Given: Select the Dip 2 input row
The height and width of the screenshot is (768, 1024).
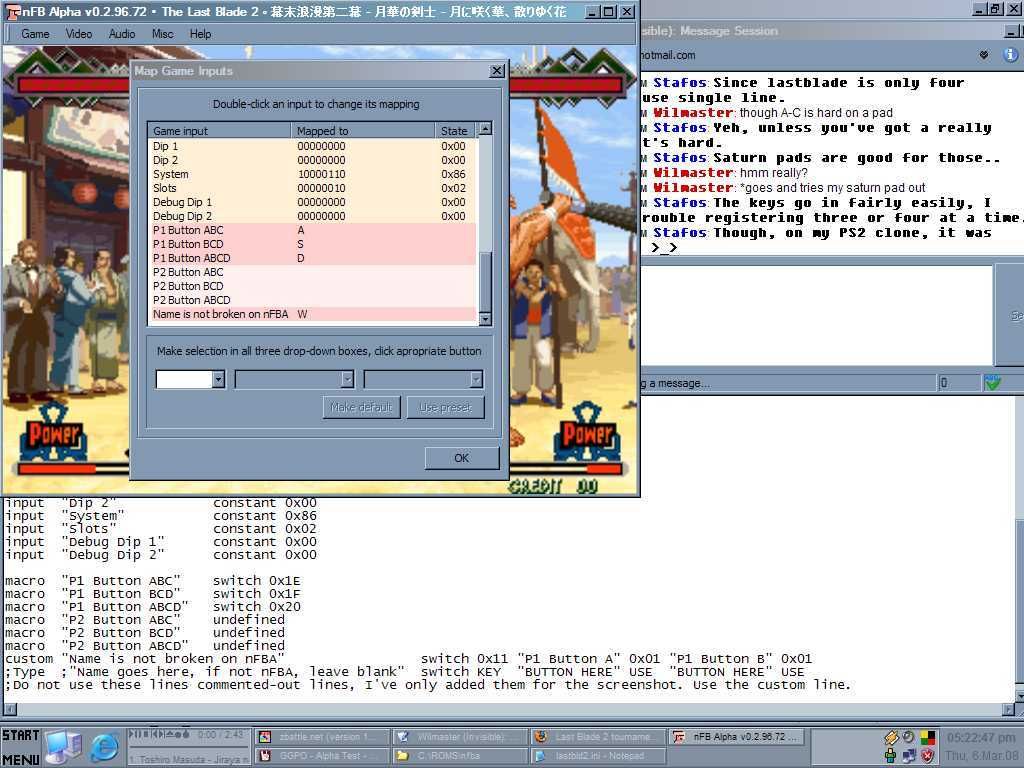Looking at the screenshot, I should tap(313, 160).
